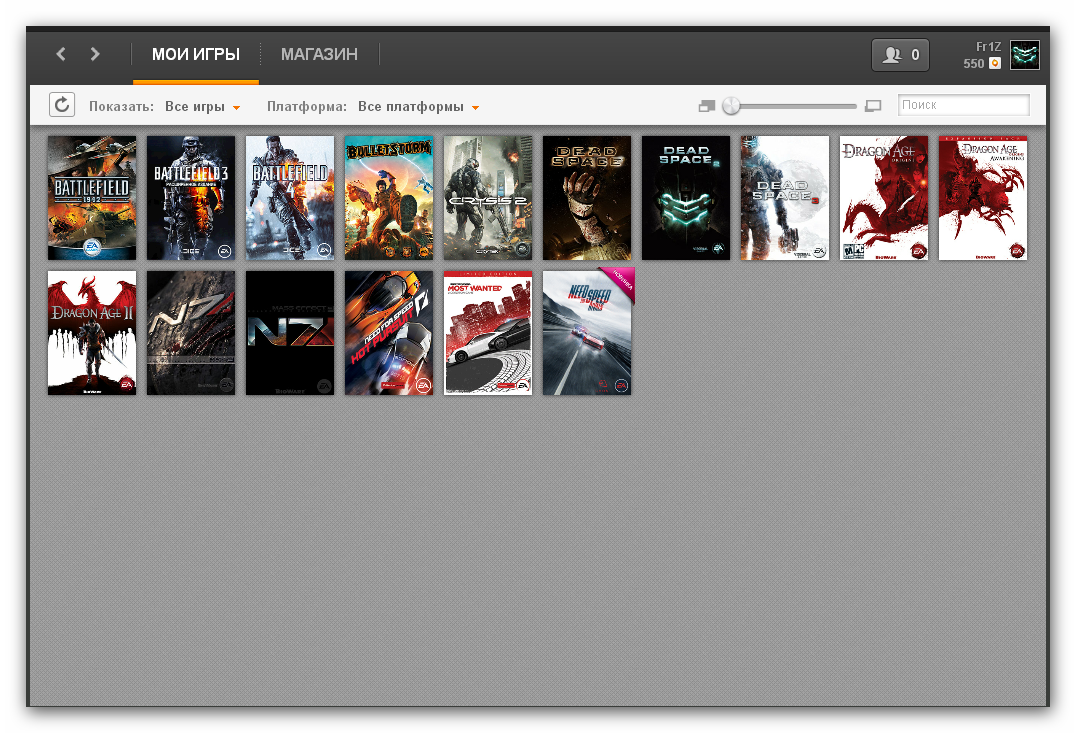The height and width of the screenshot is (733, 1076).
Task: Click the Fr1Z user avatar
Action: [1025, 55]
